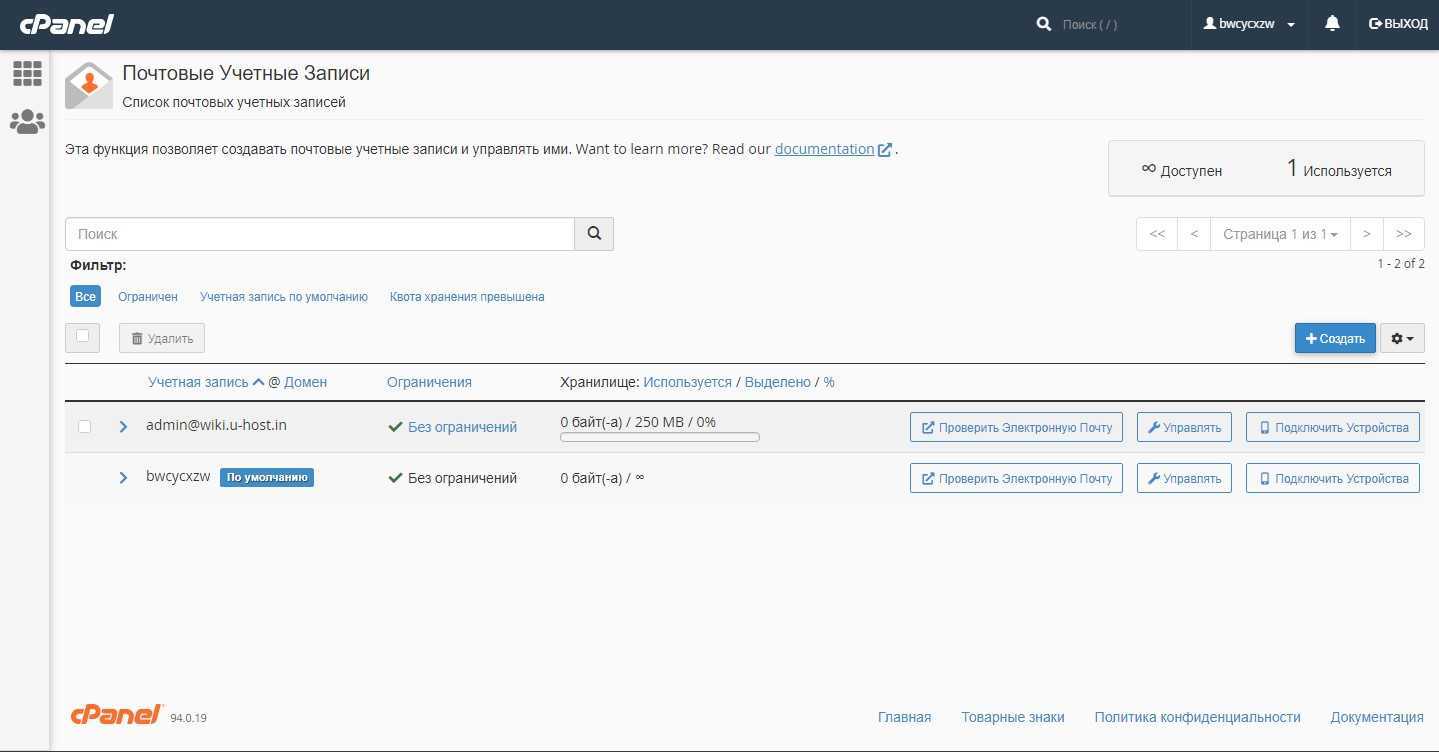Open the documentation link
The image size is (1439, 752).
(x=824, y=149)
